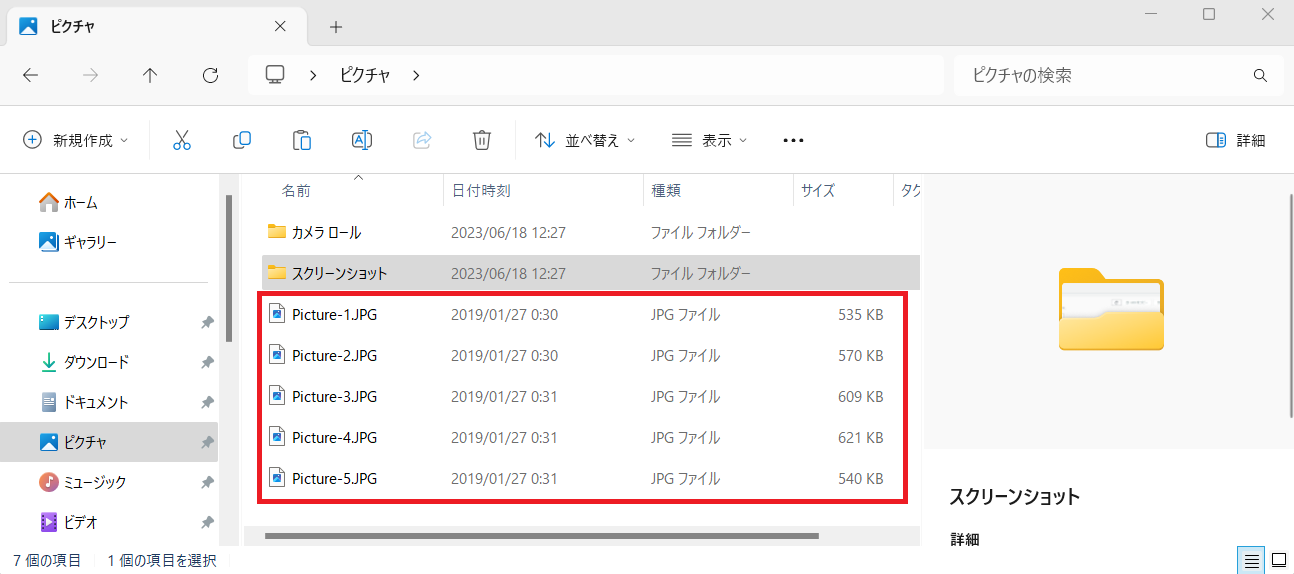Open the 新規作成 dropdown
This screenshot has height=574, width=1294.
click(76, 140)
